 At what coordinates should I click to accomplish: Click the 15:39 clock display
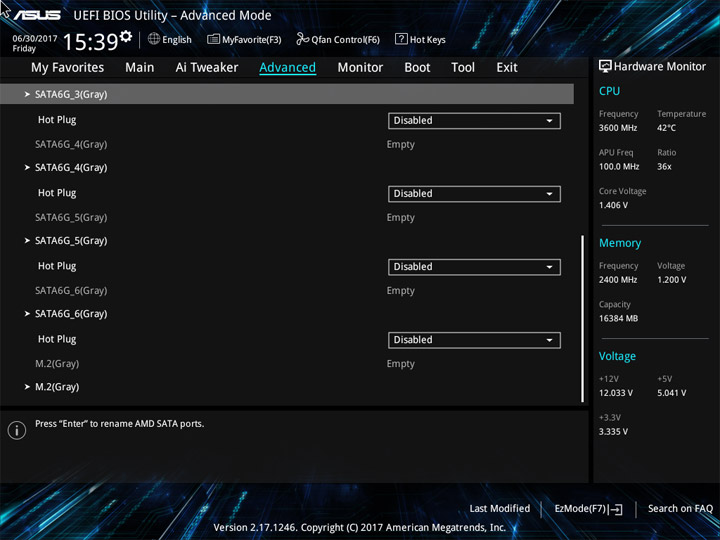[91, 42]
